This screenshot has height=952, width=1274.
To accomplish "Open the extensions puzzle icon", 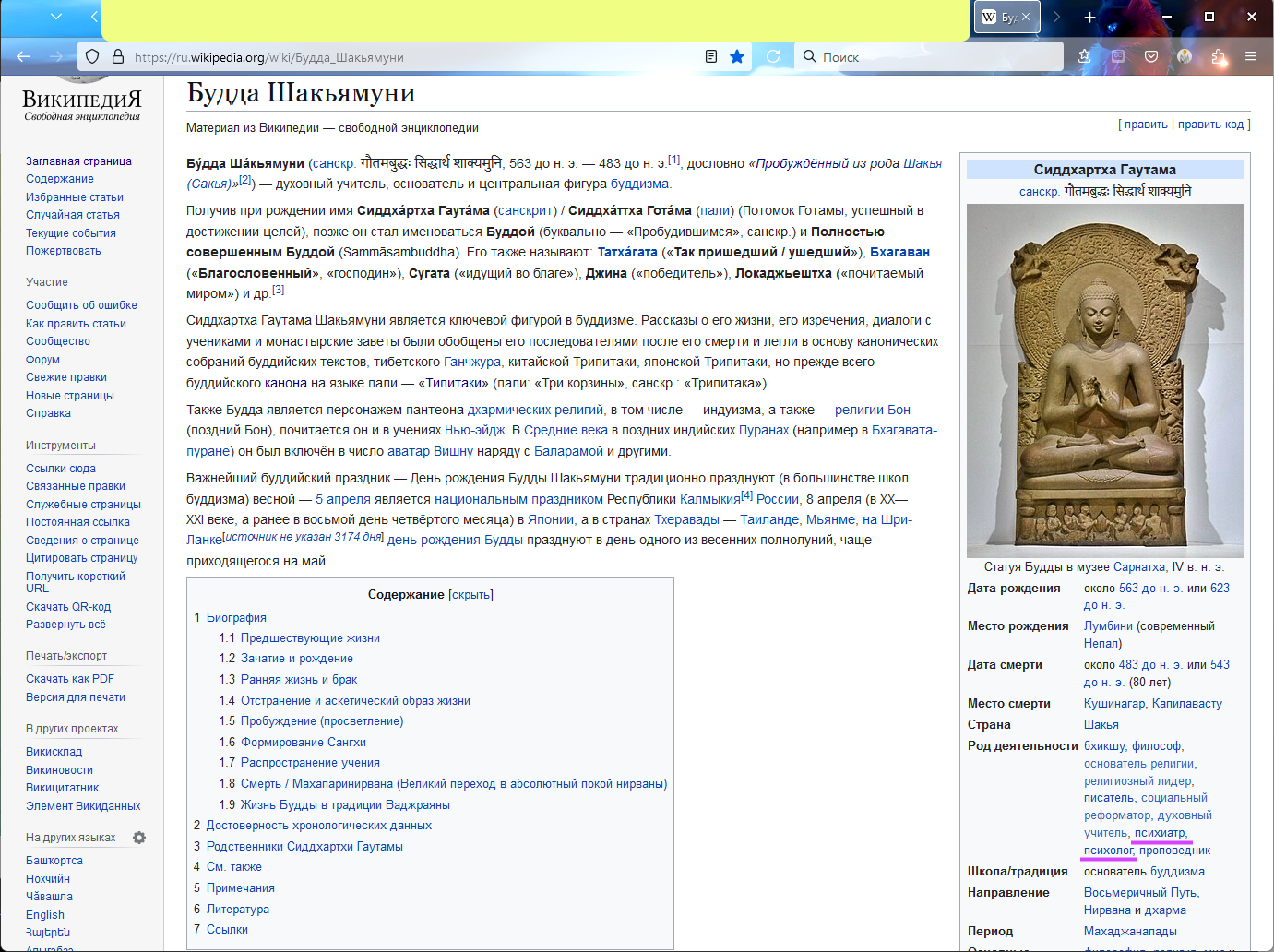I will pyautogui.click(x=1219, y=56).
